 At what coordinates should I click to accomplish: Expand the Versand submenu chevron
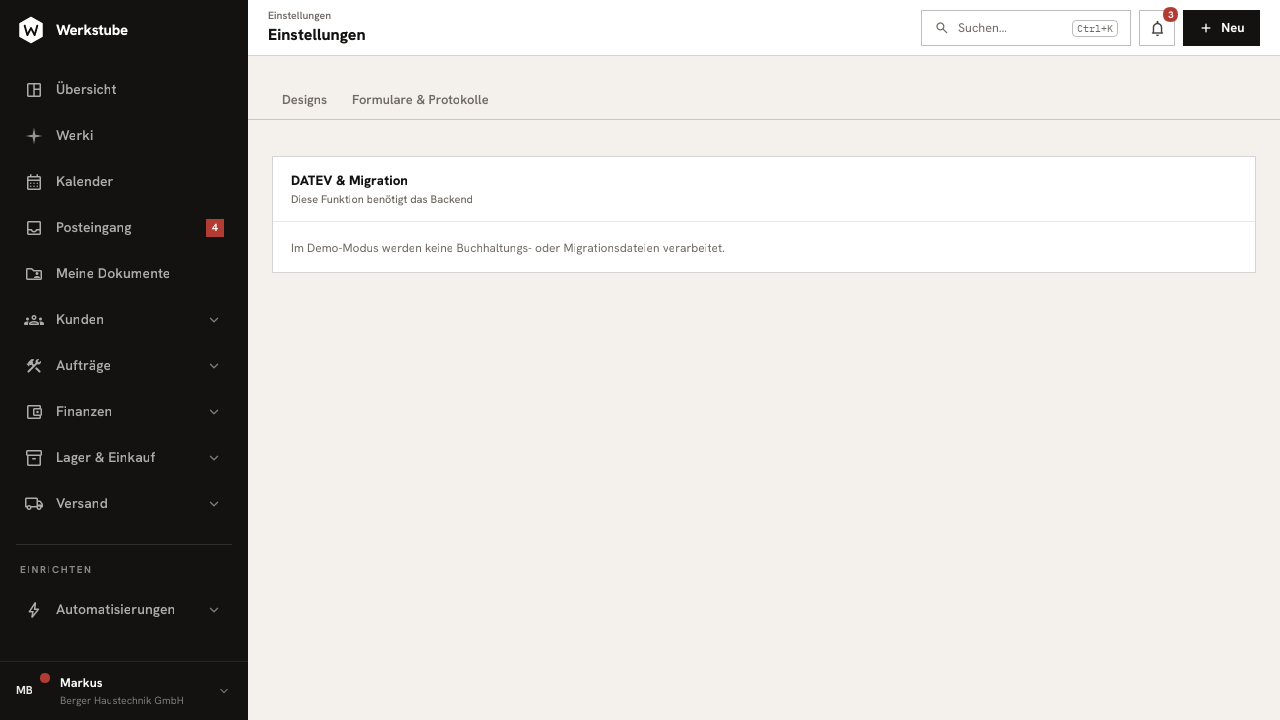click(214, 504)
